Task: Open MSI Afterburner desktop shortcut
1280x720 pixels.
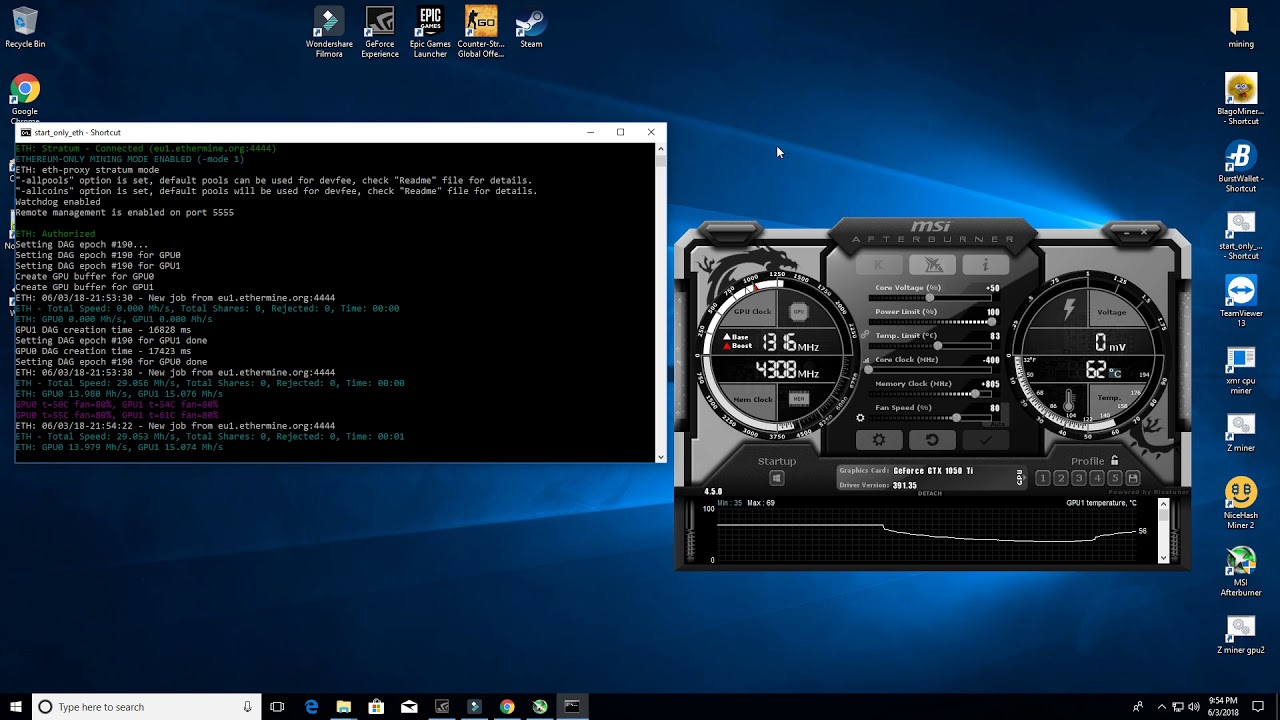Action: tap(1241, 571)
